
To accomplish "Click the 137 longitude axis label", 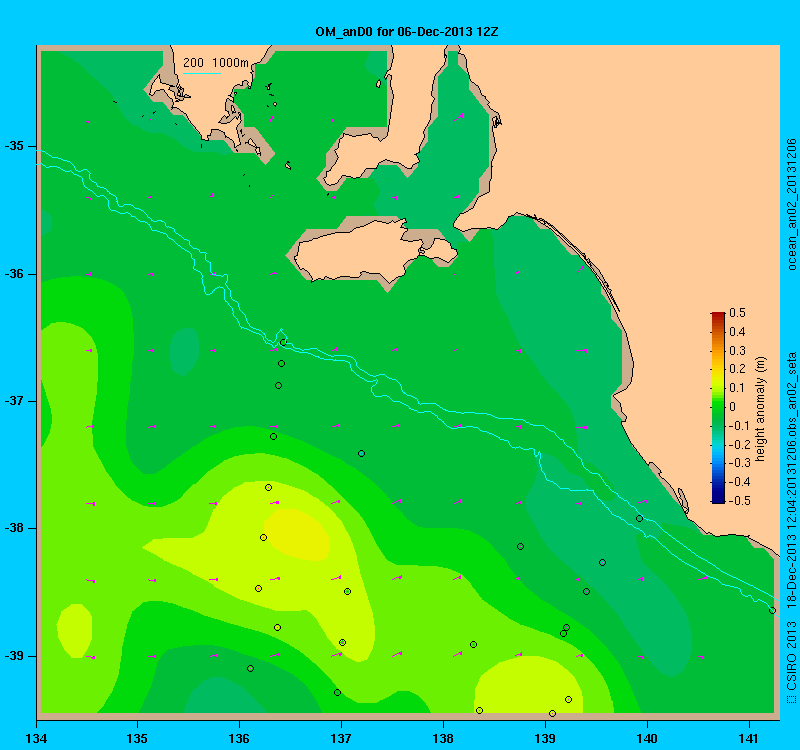I will [x=341, y=739].
